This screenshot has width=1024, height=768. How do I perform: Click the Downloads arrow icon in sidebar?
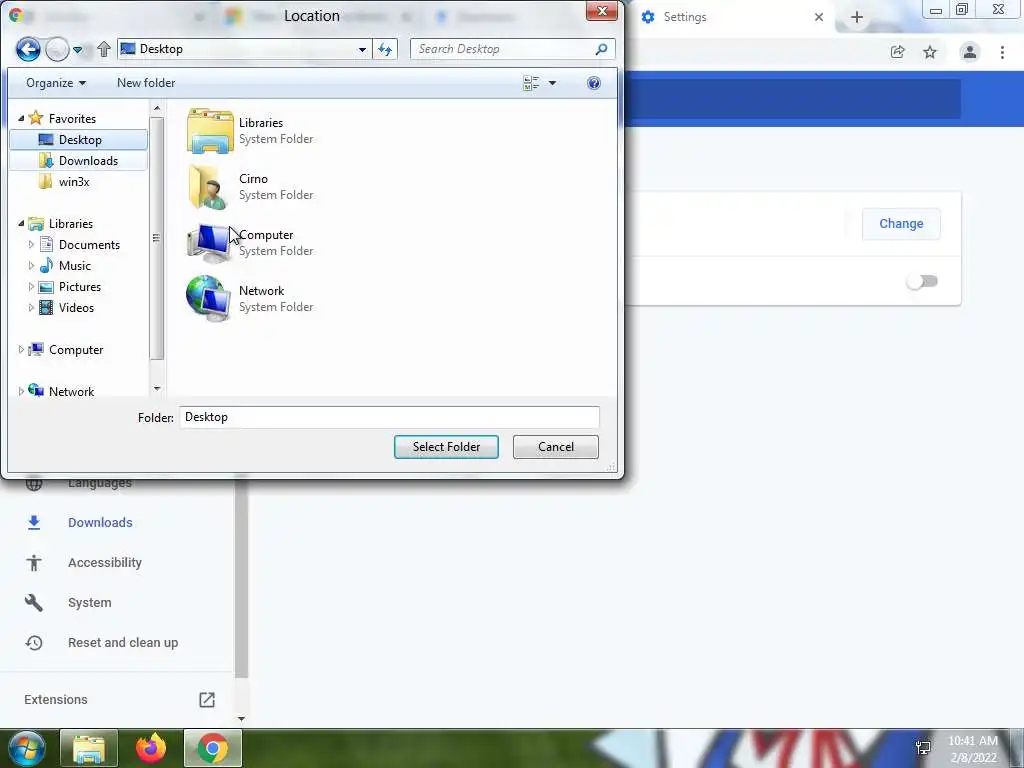[x=34, y=522]
